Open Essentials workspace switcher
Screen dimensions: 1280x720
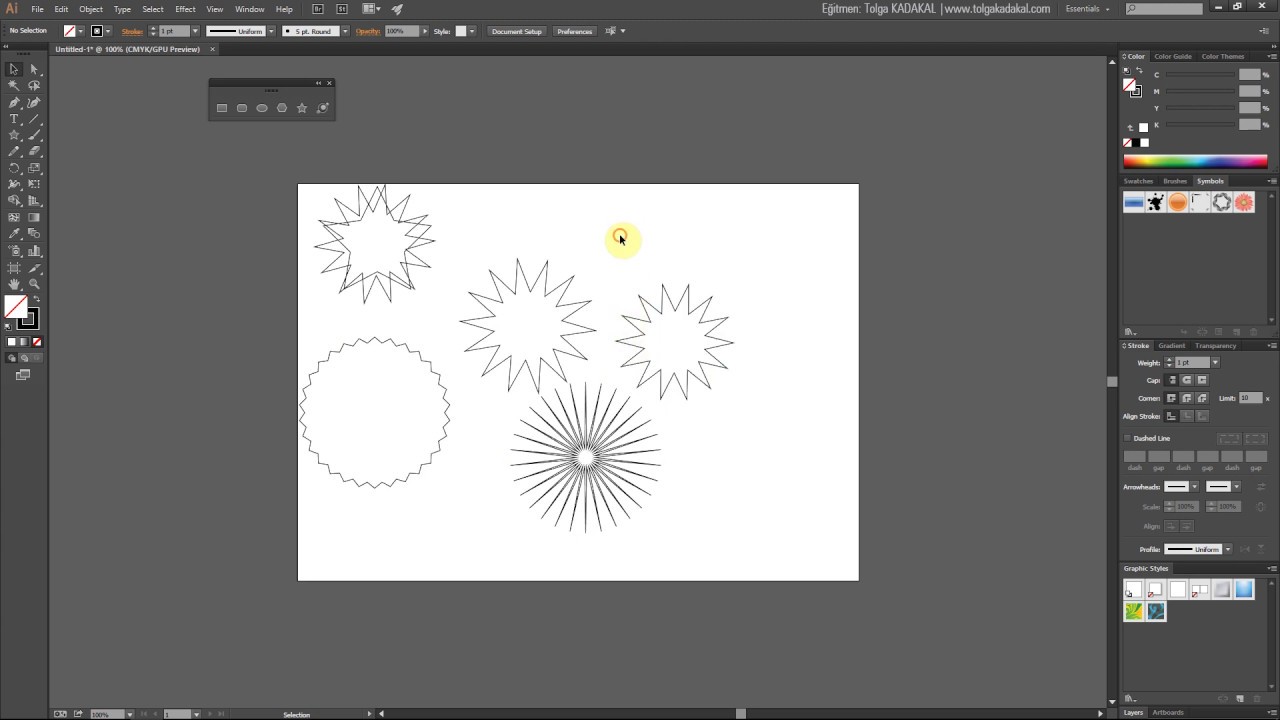[1088, 9]
